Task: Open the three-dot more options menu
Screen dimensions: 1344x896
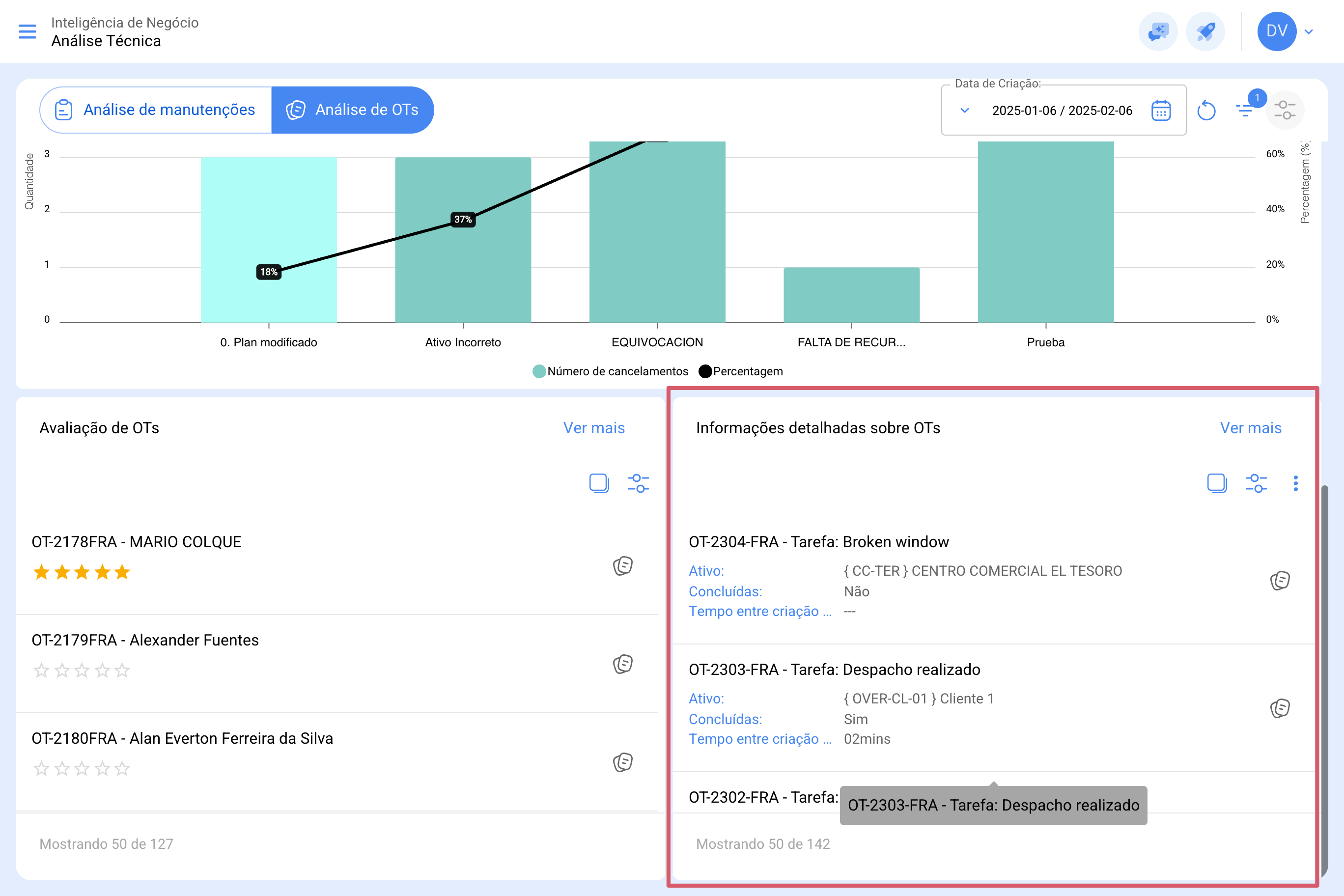Action: click(1295, 483)
